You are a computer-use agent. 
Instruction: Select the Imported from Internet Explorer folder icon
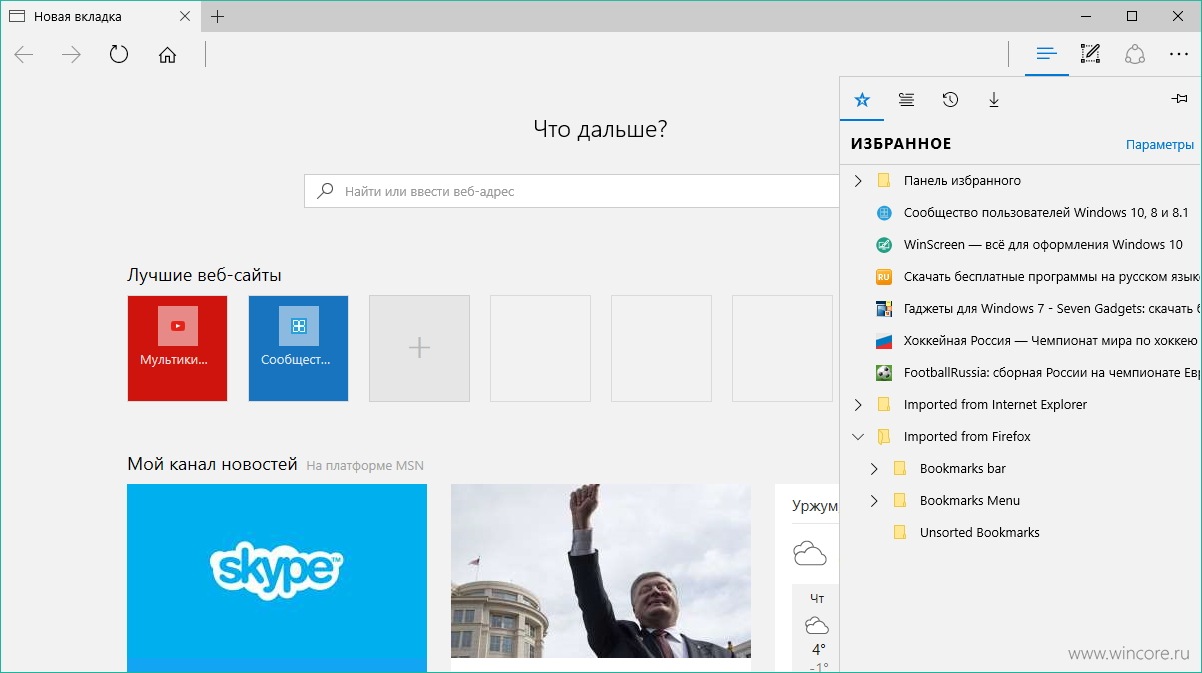(883, 405)
